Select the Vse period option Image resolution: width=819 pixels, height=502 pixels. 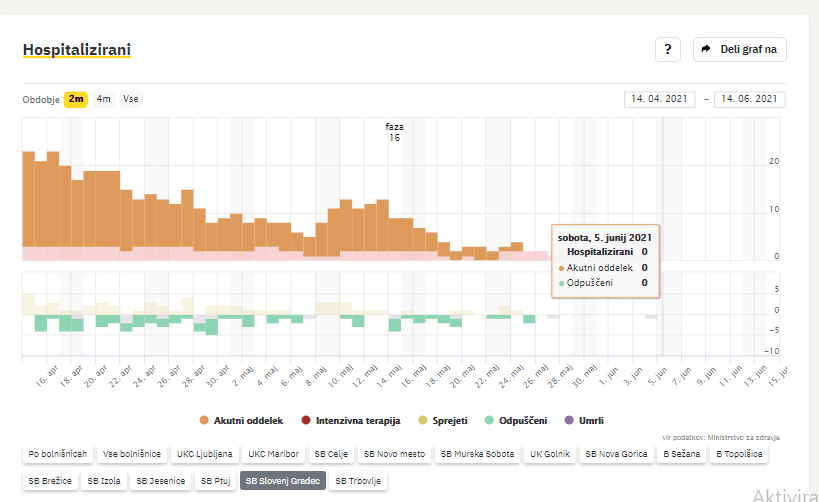131,99
